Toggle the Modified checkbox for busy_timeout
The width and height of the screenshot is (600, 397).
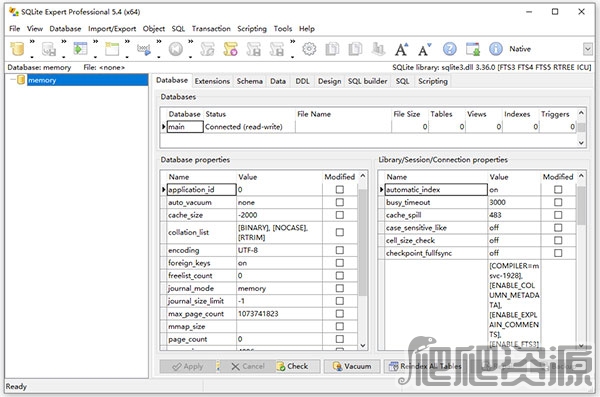pyautogui.click(x=558, y=202)
